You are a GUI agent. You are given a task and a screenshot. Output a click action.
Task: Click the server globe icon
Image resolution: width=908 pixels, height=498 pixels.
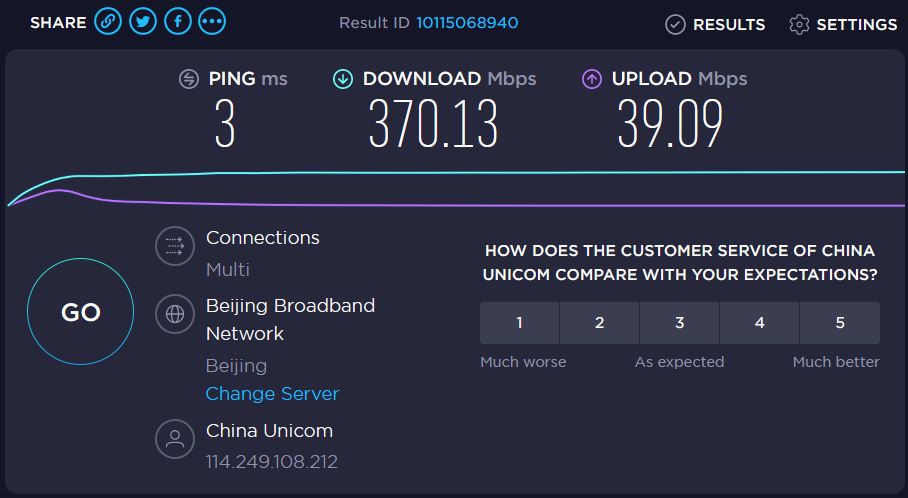click(175, 314)
